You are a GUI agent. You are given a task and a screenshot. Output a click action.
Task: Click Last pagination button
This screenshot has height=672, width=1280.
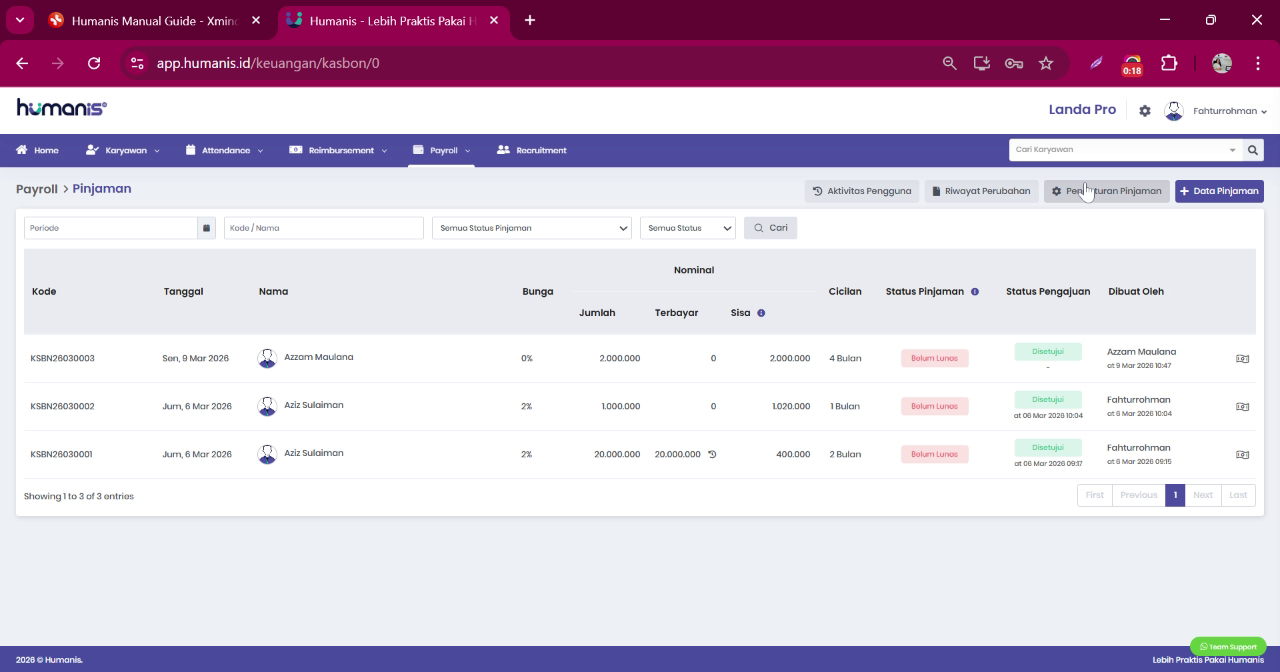pyautogui.click(x=1238, y=495)
